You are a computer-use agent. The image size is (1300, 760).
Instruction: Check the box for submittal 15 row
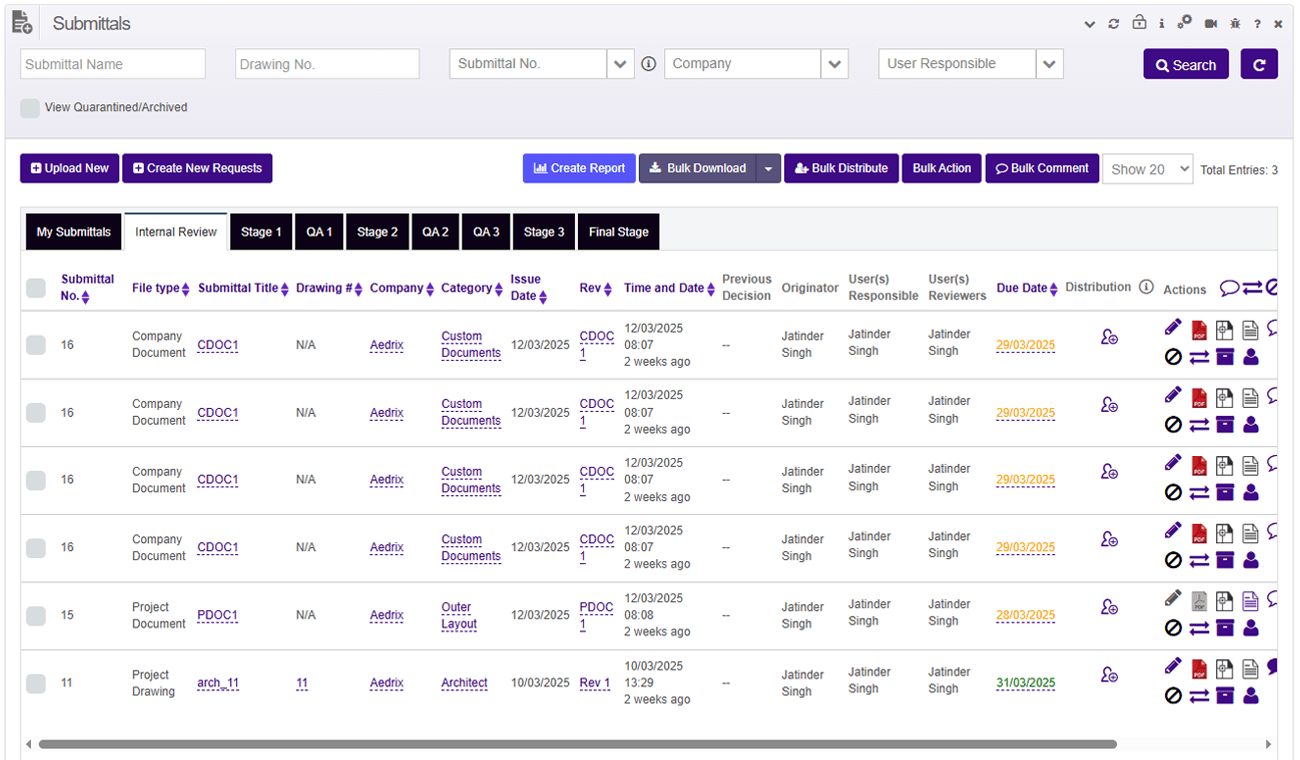click(x=36, y=616)
